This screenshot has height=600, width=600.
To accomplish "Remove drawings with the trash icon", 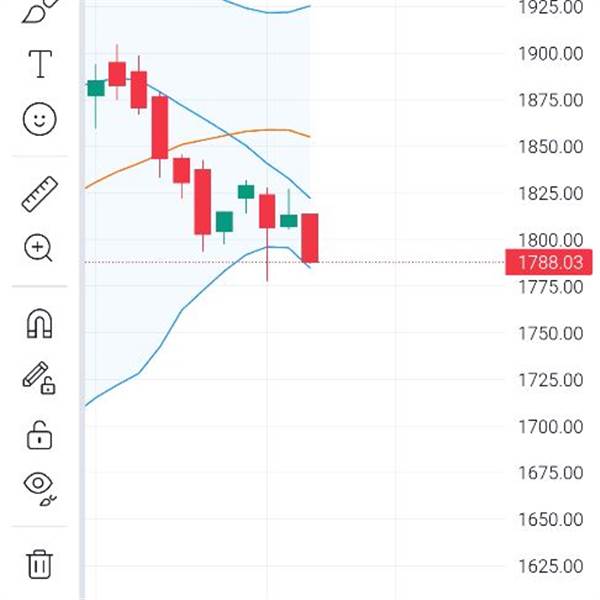I will (39, 564).
